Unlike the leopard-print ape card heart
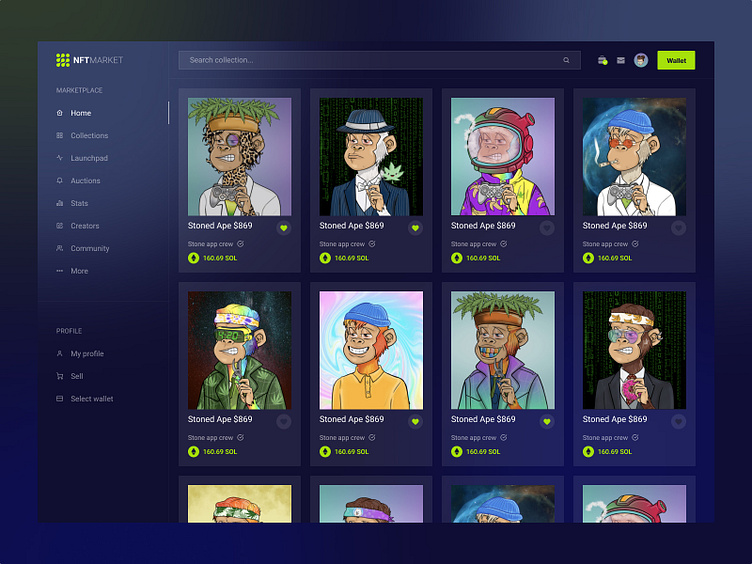The image size is (752, 564). pyautogui.click(x=284, y=228)
